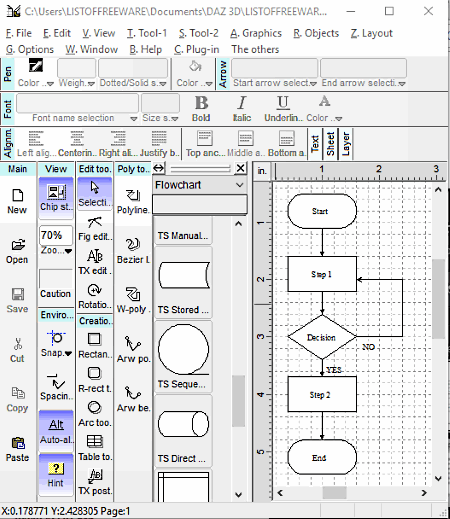Close the shape palette panel
The height and width of the screenshot is (519, 450).
240,168
